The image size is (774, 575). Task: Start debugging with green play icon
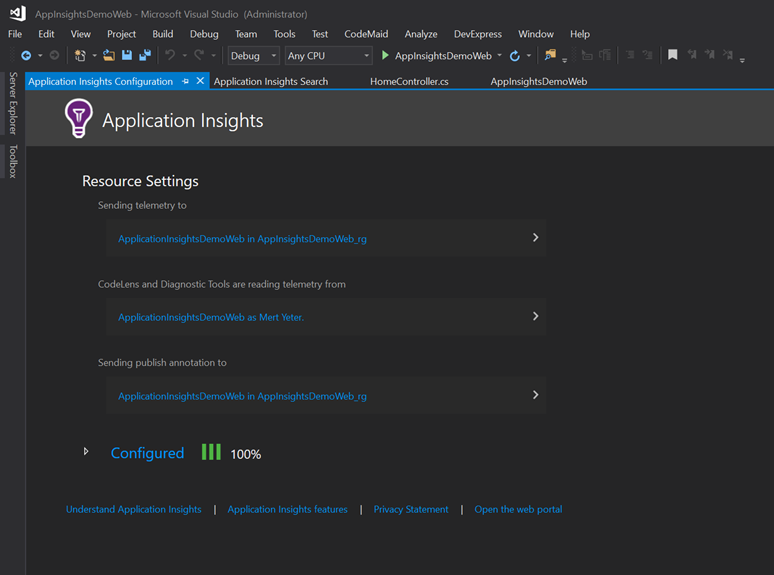pos(385,55)
